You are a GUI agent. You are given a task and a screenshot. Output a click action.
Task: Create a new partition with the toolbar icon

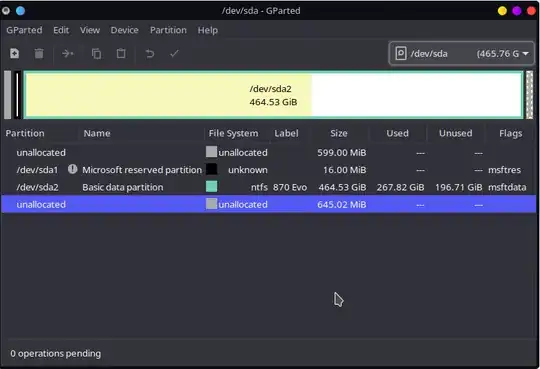pos(14,53)
